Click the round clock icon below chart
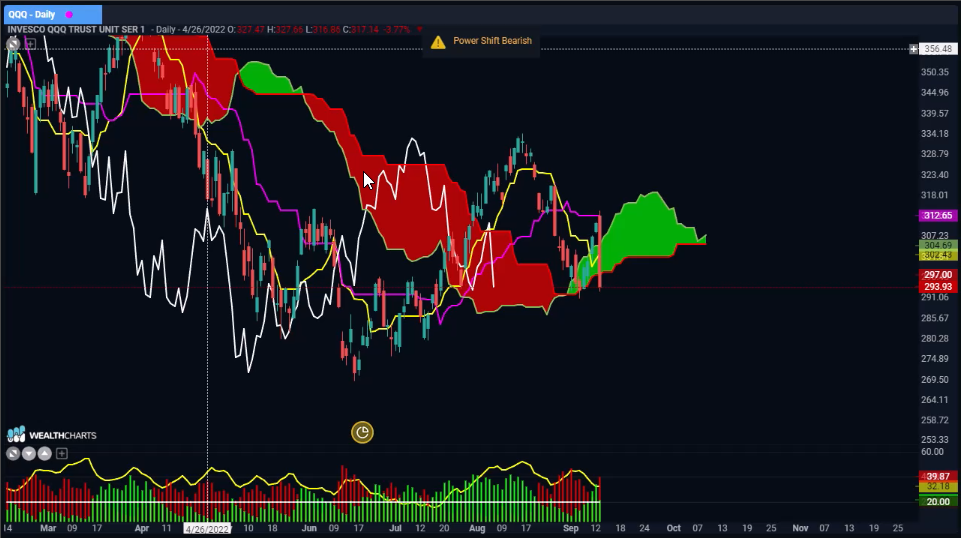This screenshot has height=538, width=961. (x=362, y=433)
